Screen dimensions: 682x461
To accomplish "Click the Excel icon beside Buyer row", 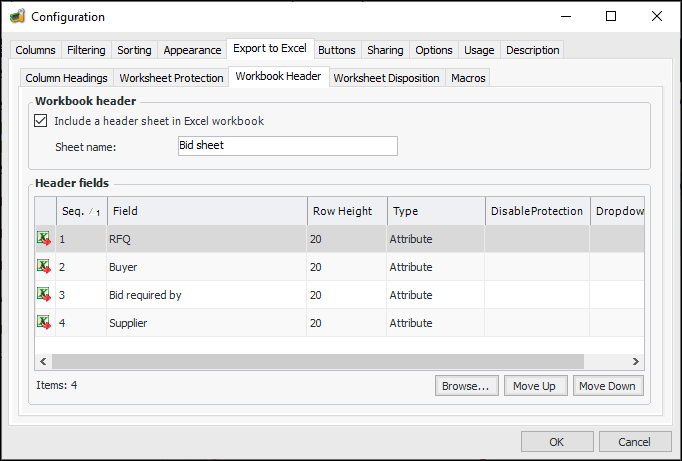I will coord(44,267).
